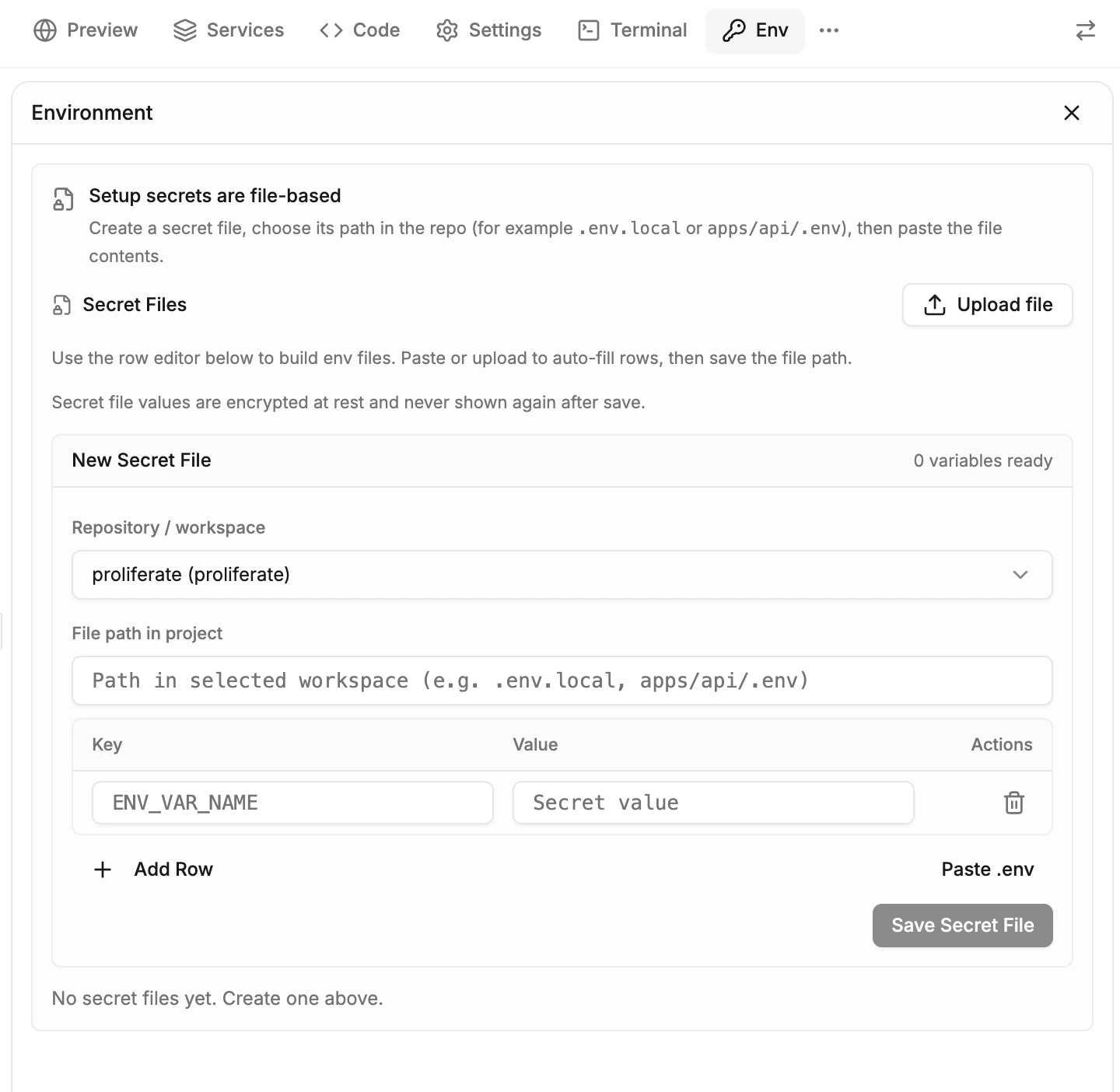Focus the file path in project field
Screen dimensions: 1120x1092
click(562, 681)
